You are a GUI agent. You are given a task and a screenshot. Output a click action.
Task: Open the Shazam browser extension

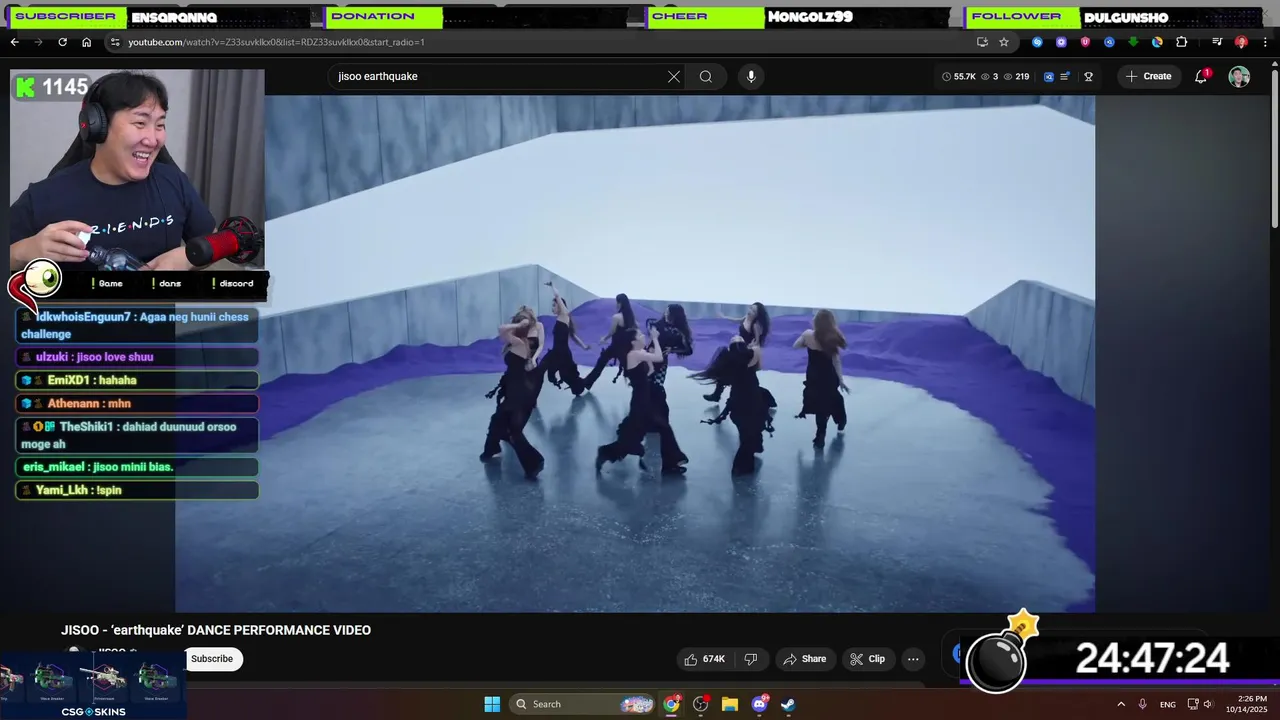pos(1037,42)
